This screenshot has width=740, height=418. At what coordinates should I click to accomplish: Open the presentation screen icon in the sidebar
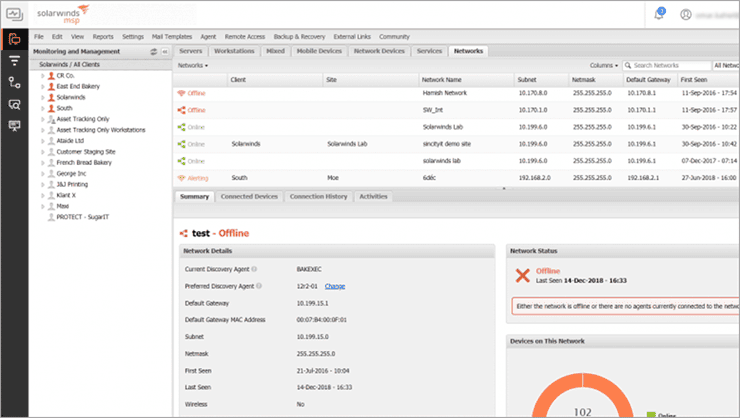14,125
